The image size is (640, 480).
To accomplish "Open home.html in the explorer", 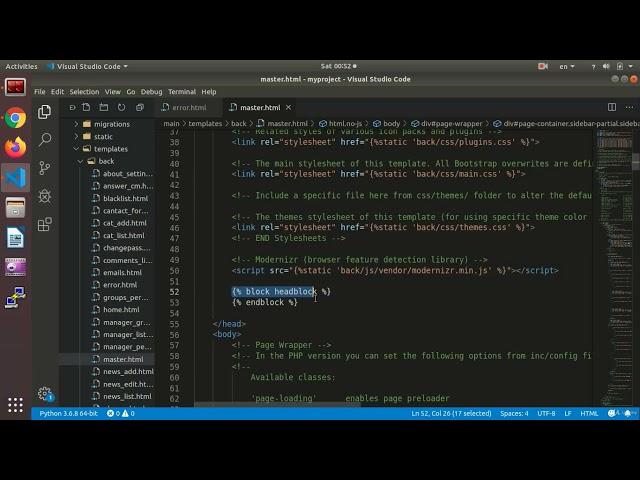I will pyautogui.click(x=122, y=310).
